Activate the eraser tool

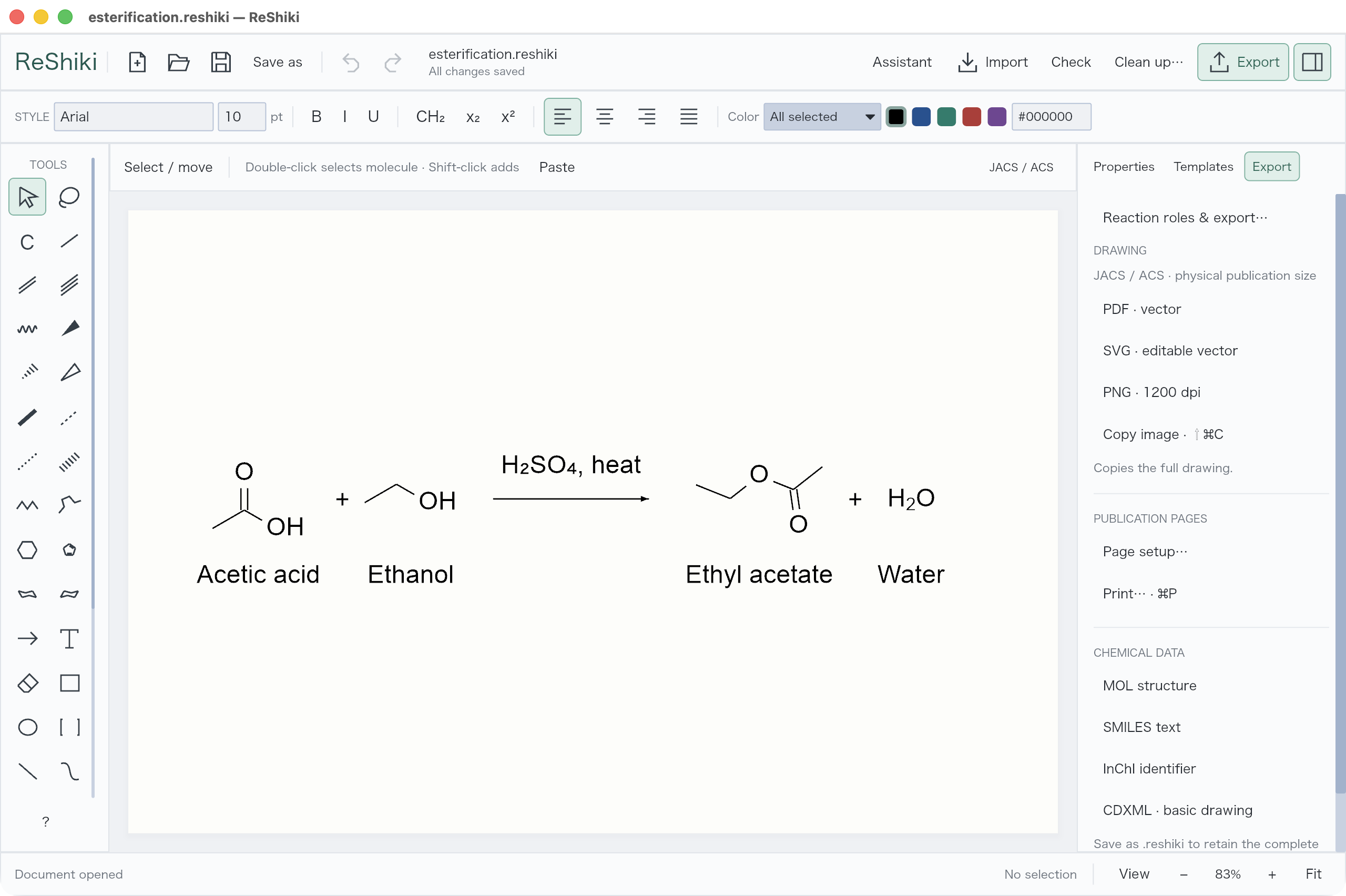tap(27, 683)
